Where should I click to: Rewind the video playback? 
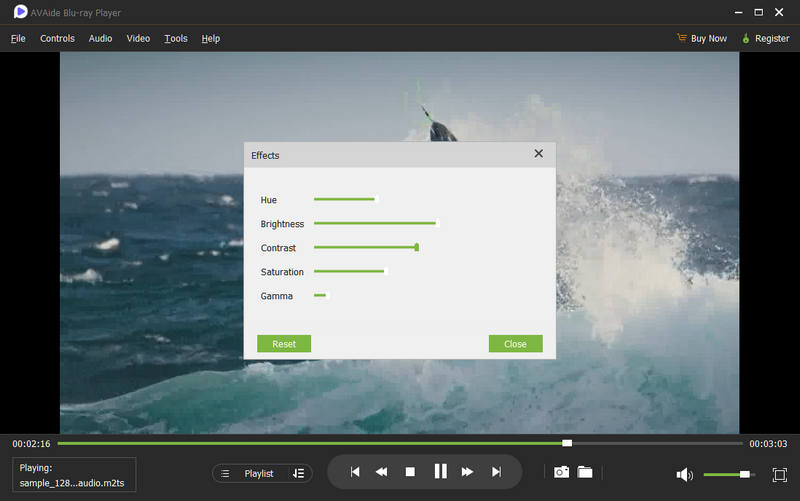pos(381,472)
